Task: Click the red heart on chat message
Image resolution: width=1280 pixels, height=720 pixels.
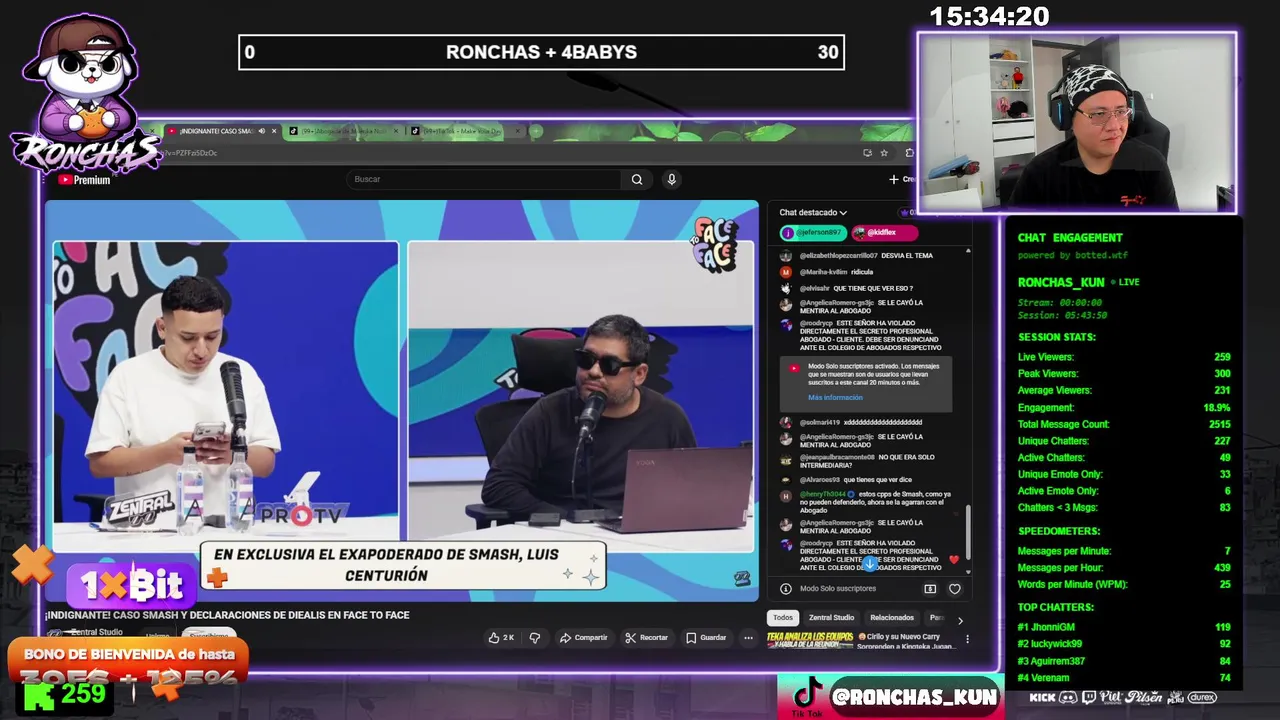Action: pos(954,559)
